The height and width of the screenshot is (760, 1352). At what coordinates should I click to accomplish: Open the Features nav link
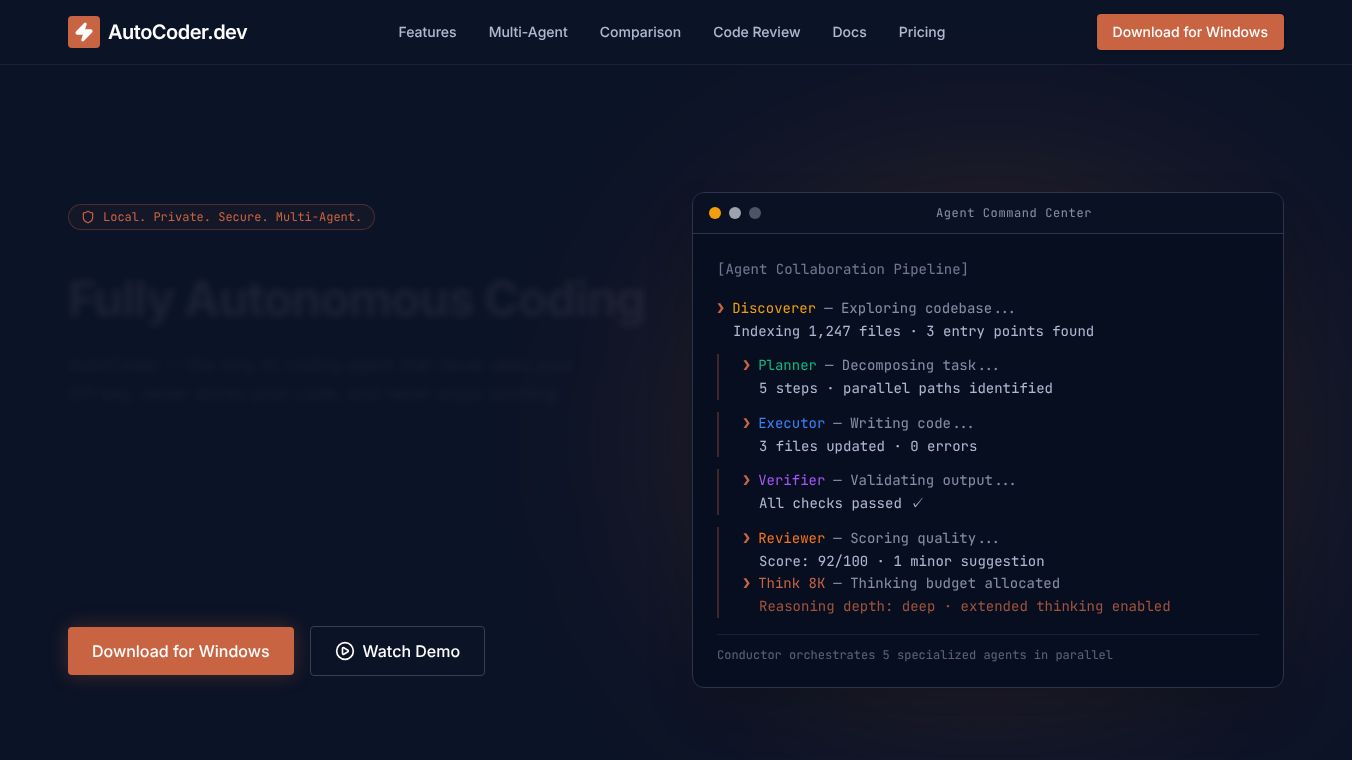click(x=427, y=32)
